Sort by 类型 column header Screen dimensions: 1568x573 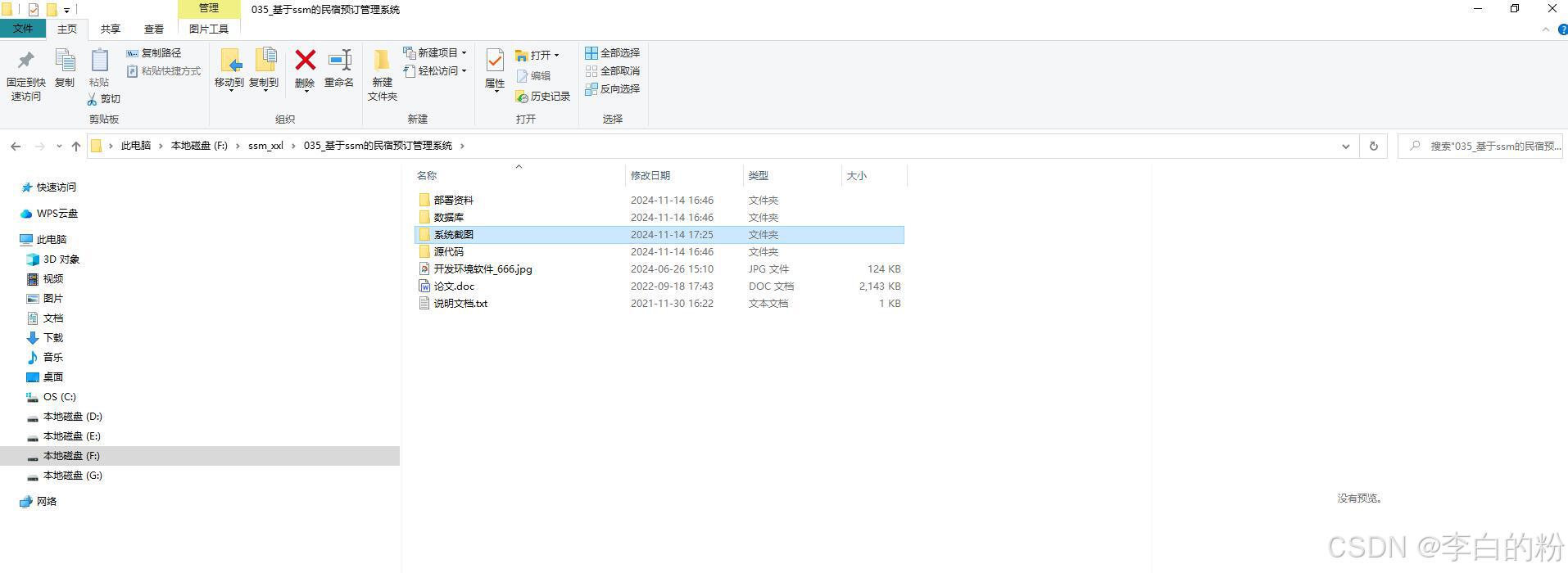[759, 176]
